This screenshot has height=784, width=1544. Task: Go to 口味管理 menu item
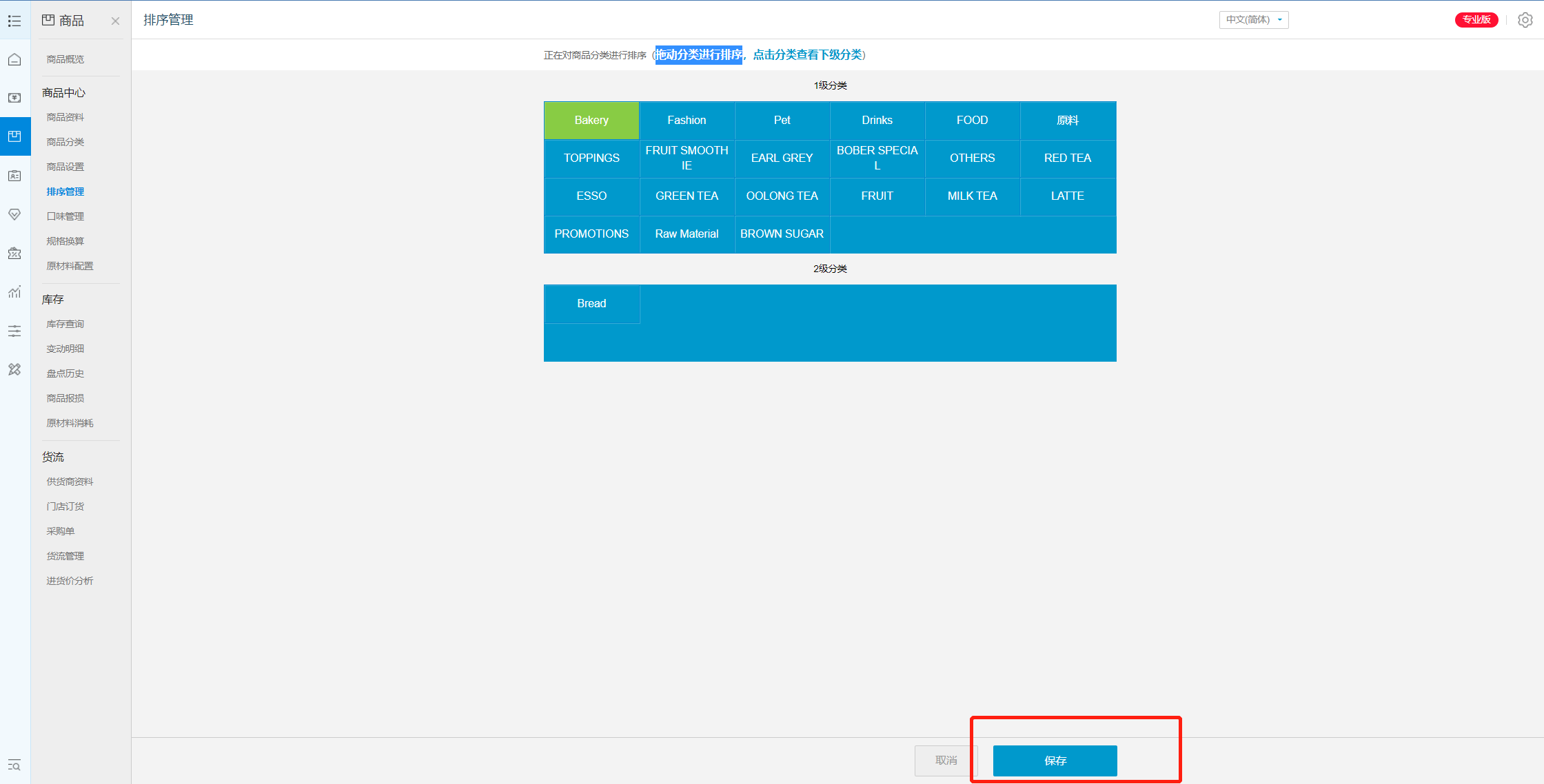click(65, 216)
